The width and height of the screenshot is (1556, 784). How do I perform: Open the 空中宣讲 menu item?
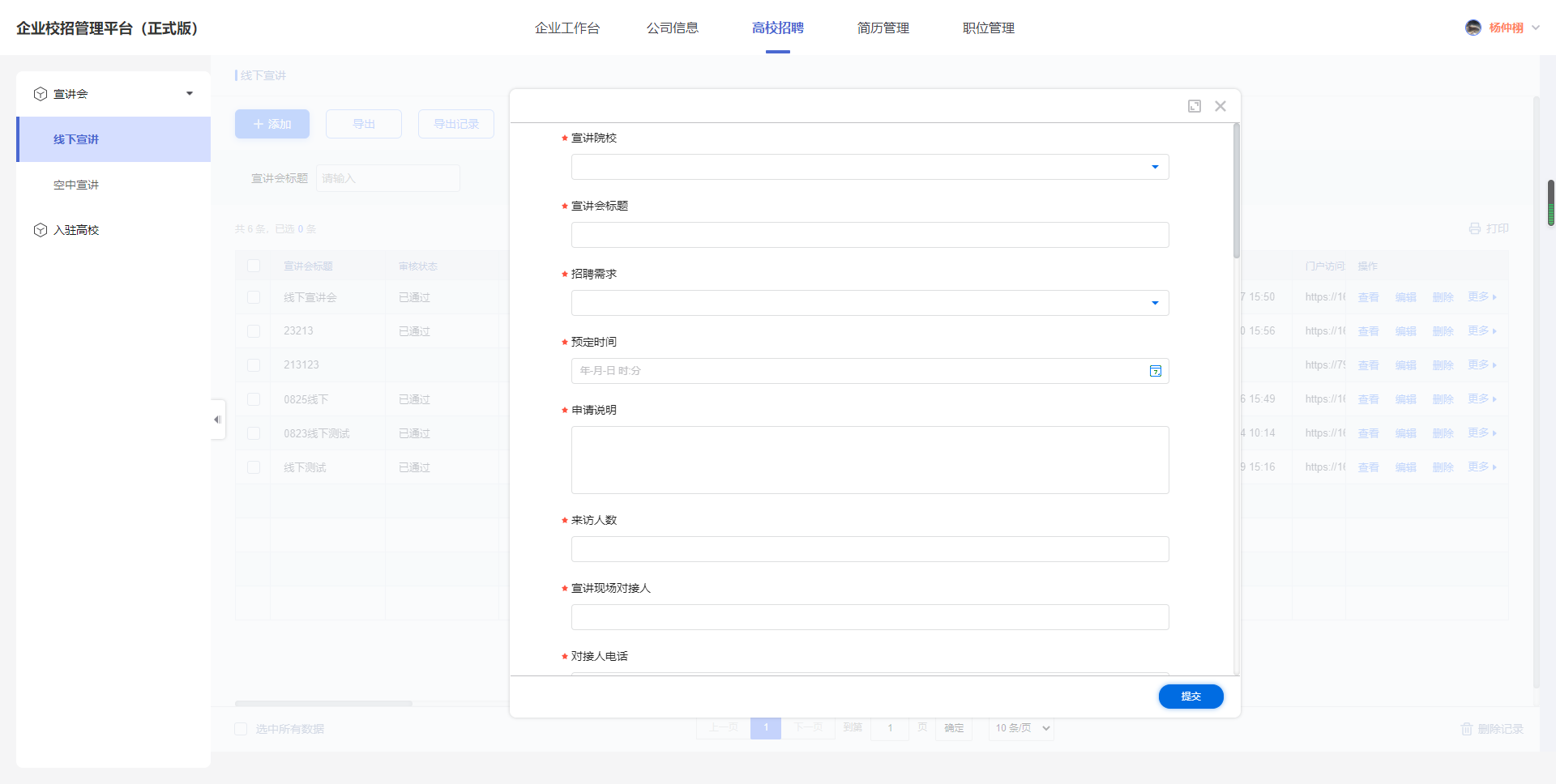click(x=76, y=185)
